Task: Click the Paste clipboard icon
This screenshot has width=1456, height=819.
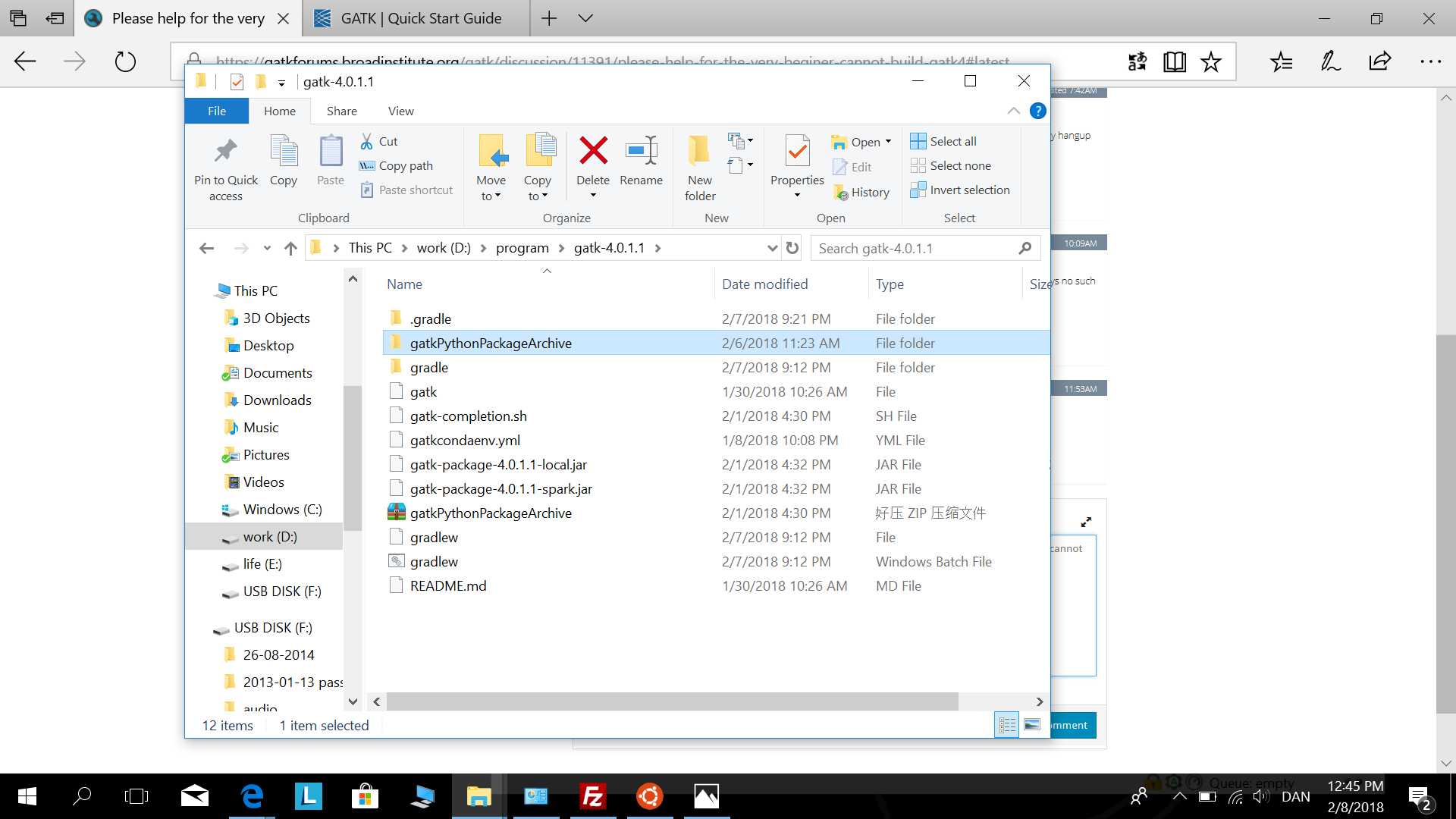Action: [x=331, y=150]
